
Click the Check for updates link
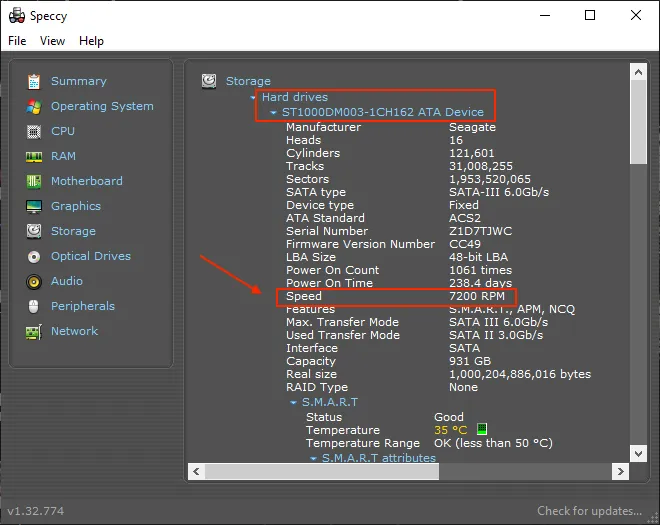pyautogui.click(x=589, y=511)
